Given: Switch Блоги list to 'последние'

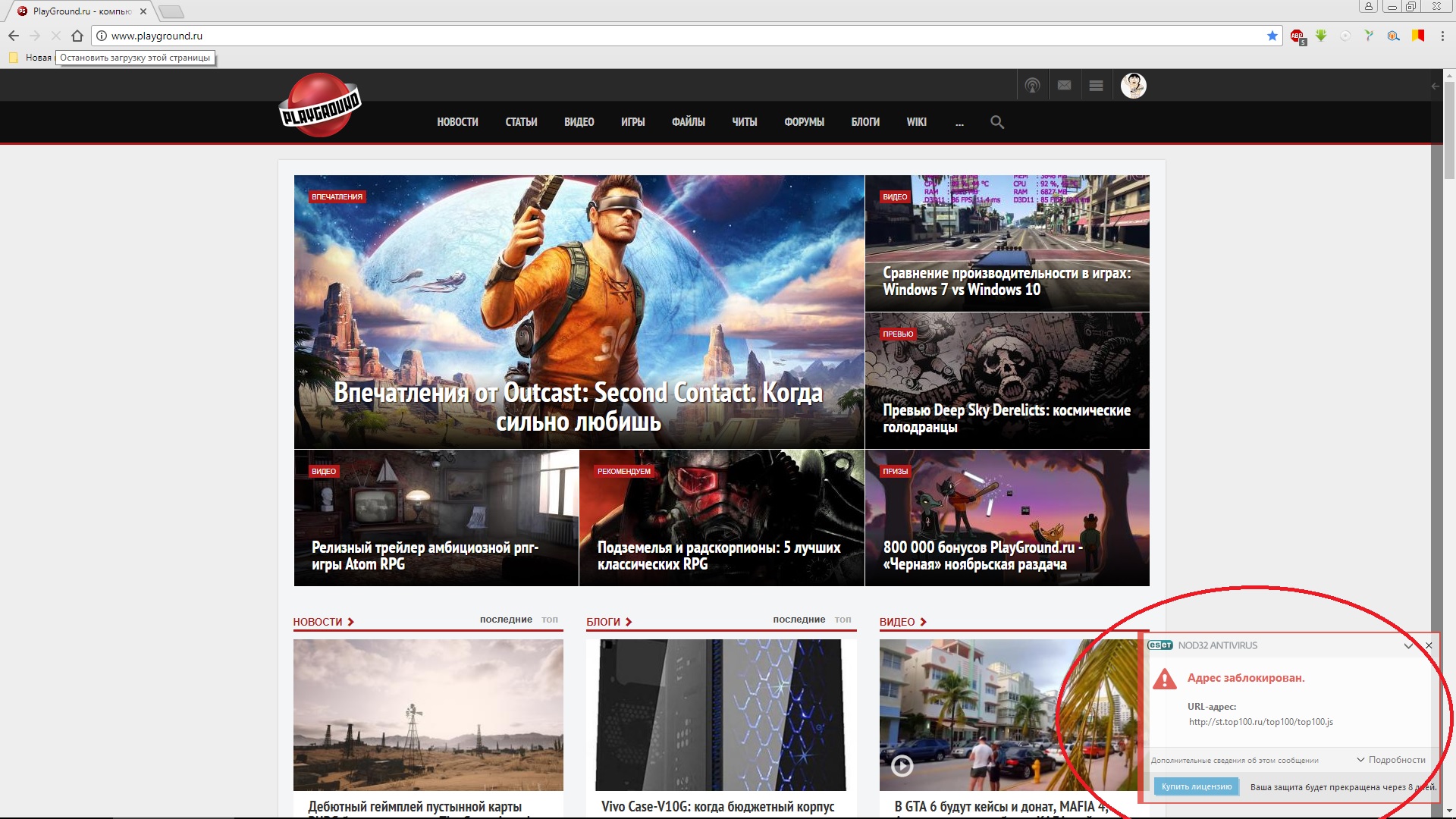Looking at the screenshot, I should tap(799, 620).
